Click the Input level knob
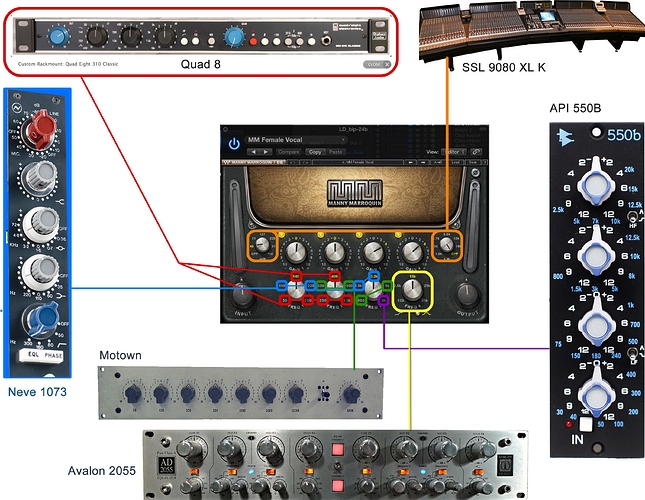 pyautogui.click(x=242, y=294)
